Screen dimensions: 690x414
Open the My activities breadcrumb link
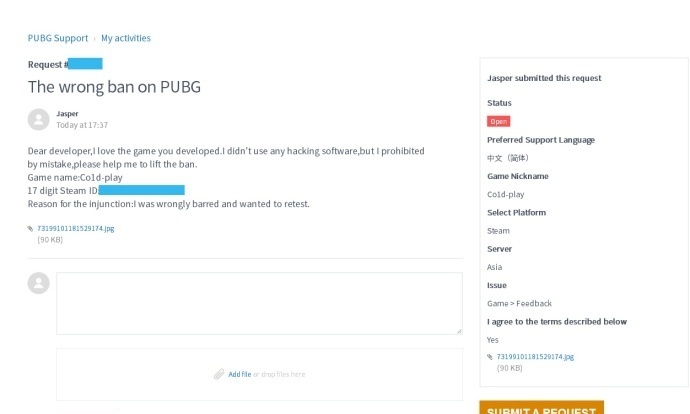click(x=126, y=39)
